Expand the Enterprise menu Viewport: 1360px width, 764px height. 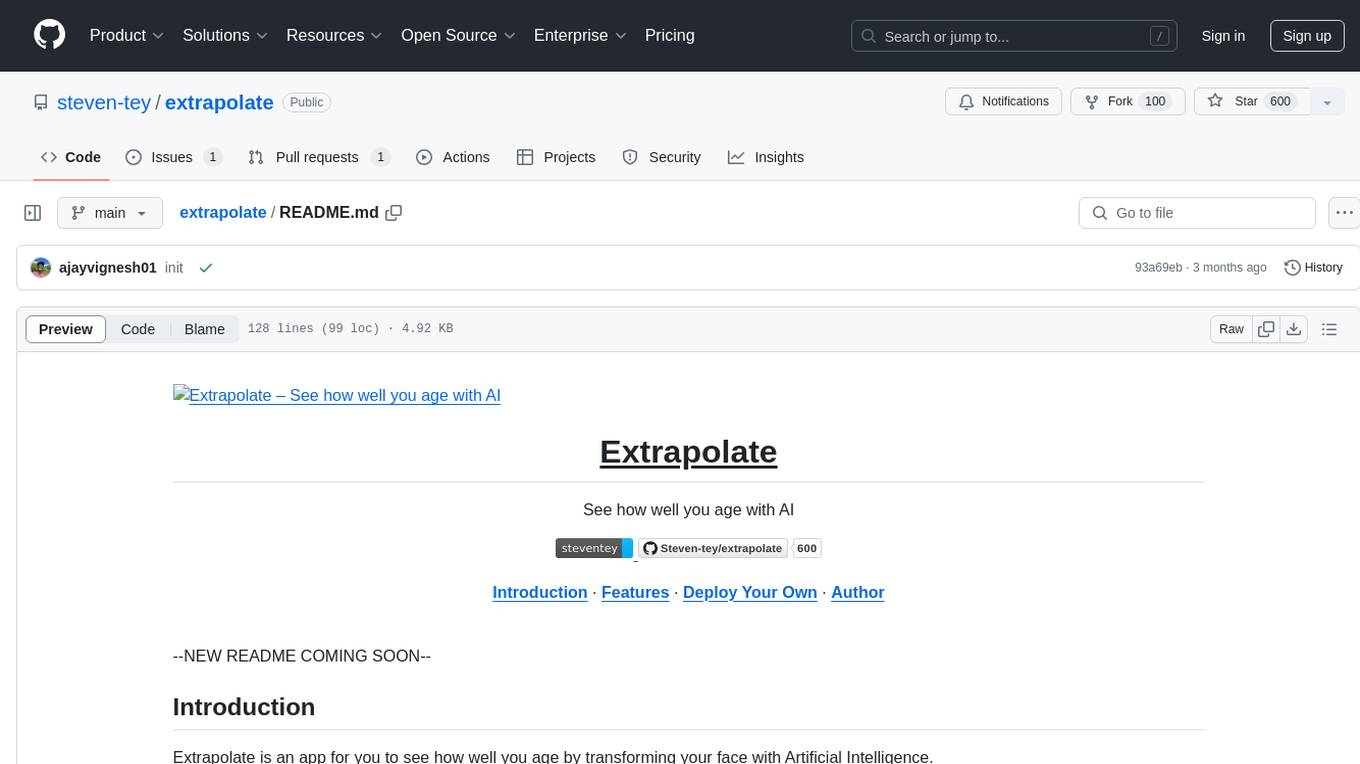click(x=580, y=35)
